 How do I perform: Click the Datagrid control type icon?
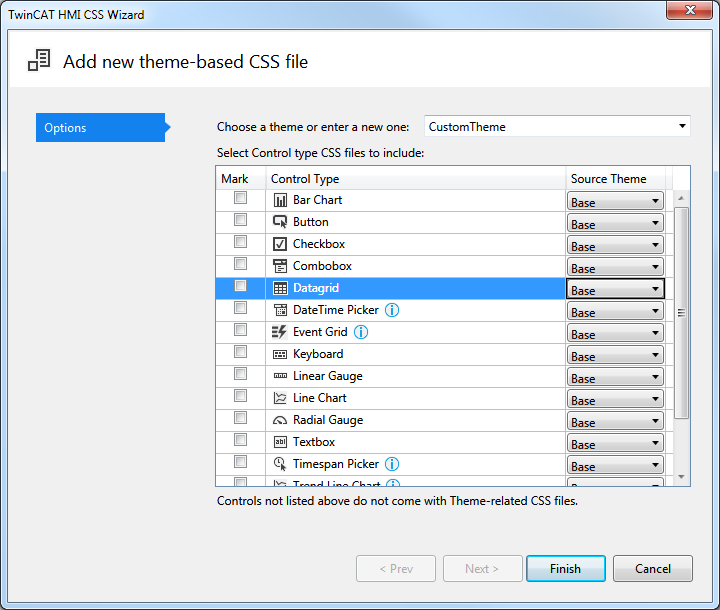click(280, 288)
